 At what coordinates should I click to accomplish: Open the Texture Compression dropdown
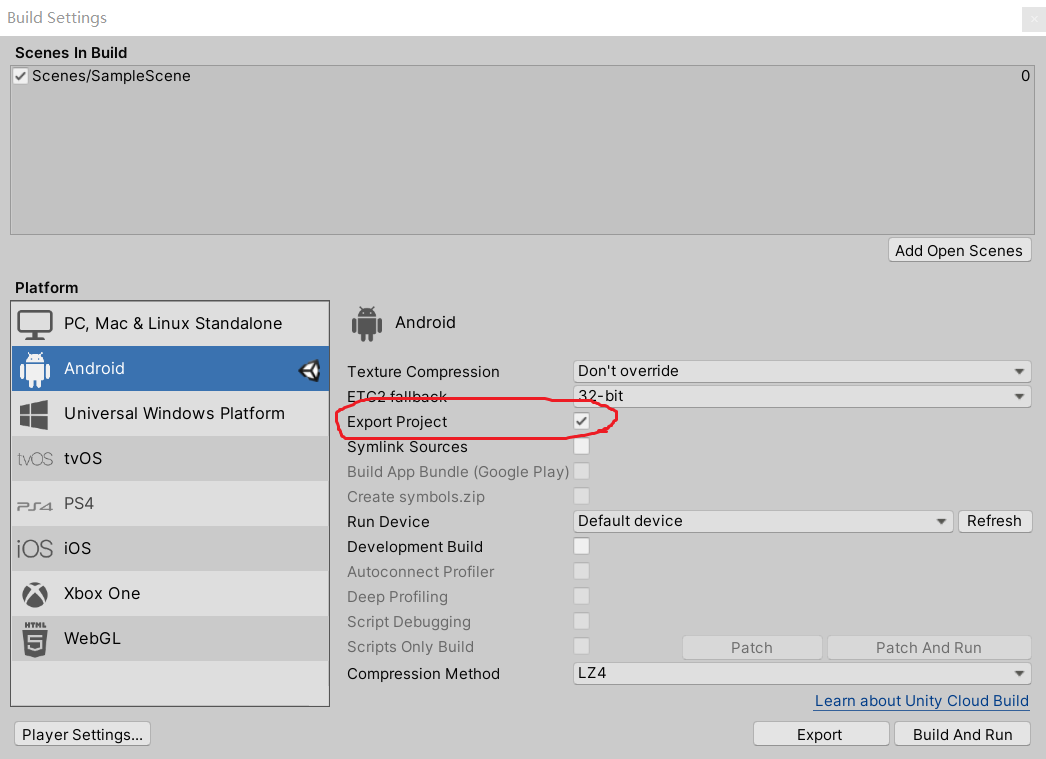(x=802, y=371)
